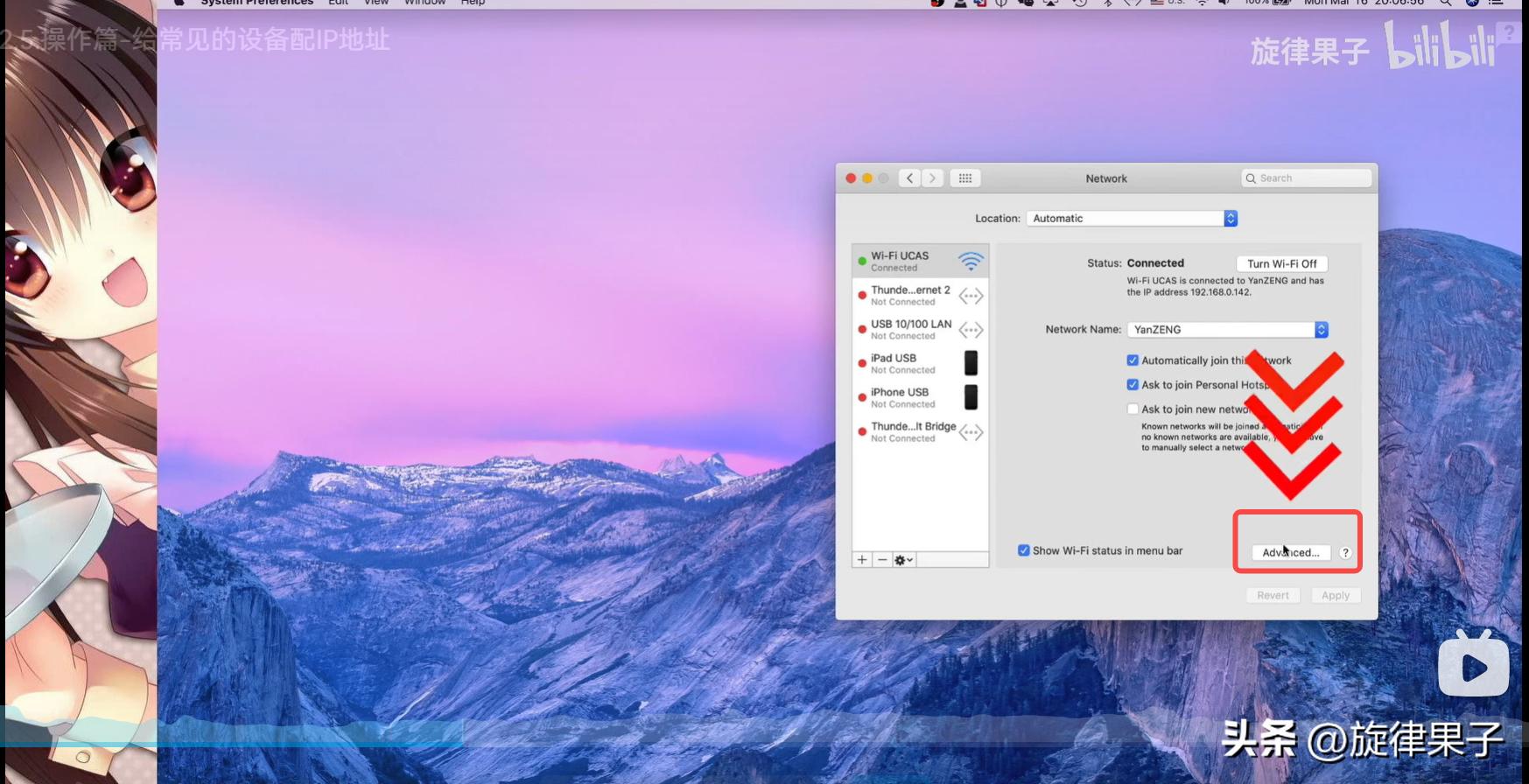1529x784 pixels.
Task: Open the gear action menu below the service list
Action: pyautogui.click(x=903, y=560)
